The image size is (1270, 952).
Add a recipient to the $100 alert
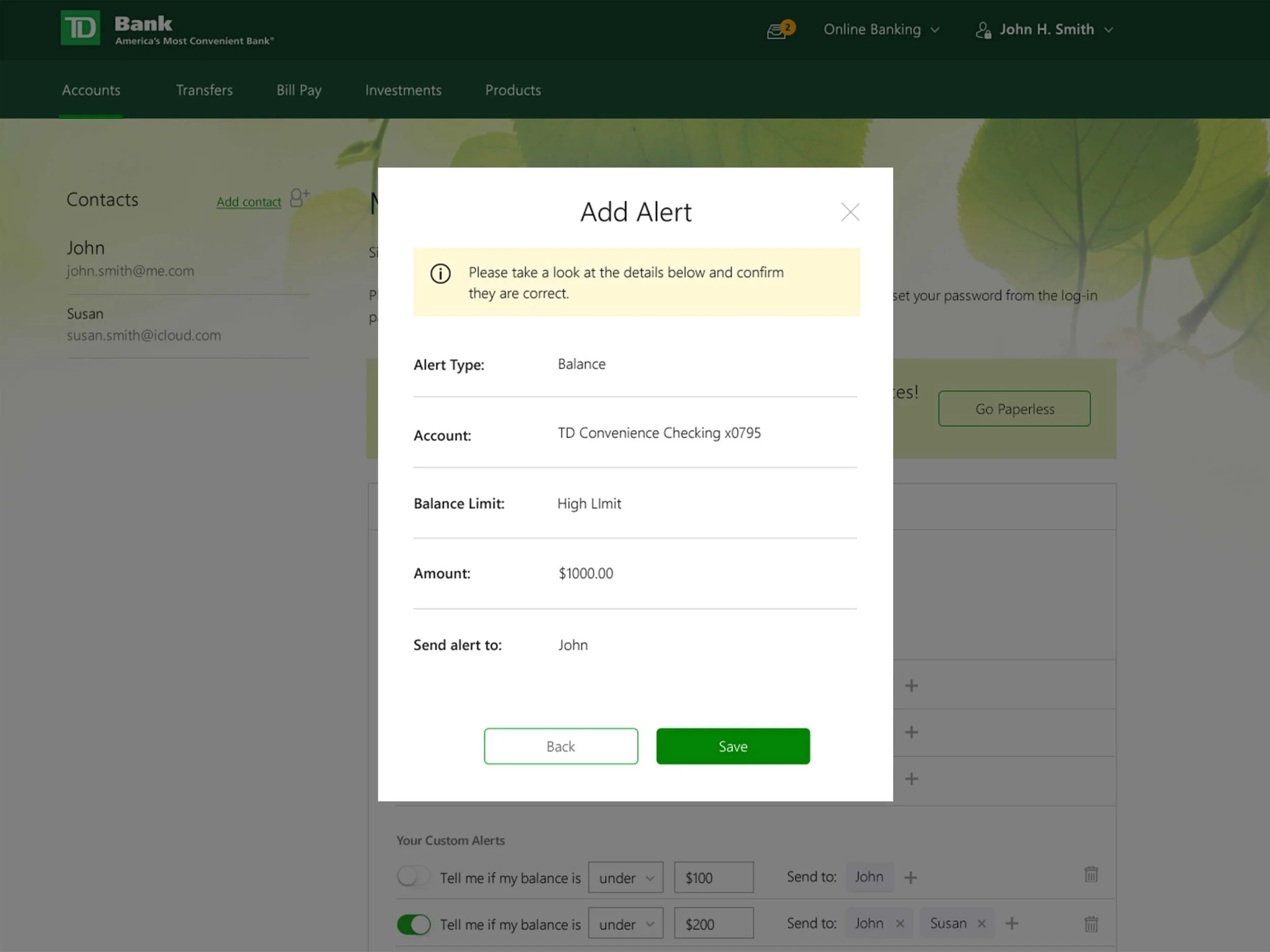click(910, 877)
